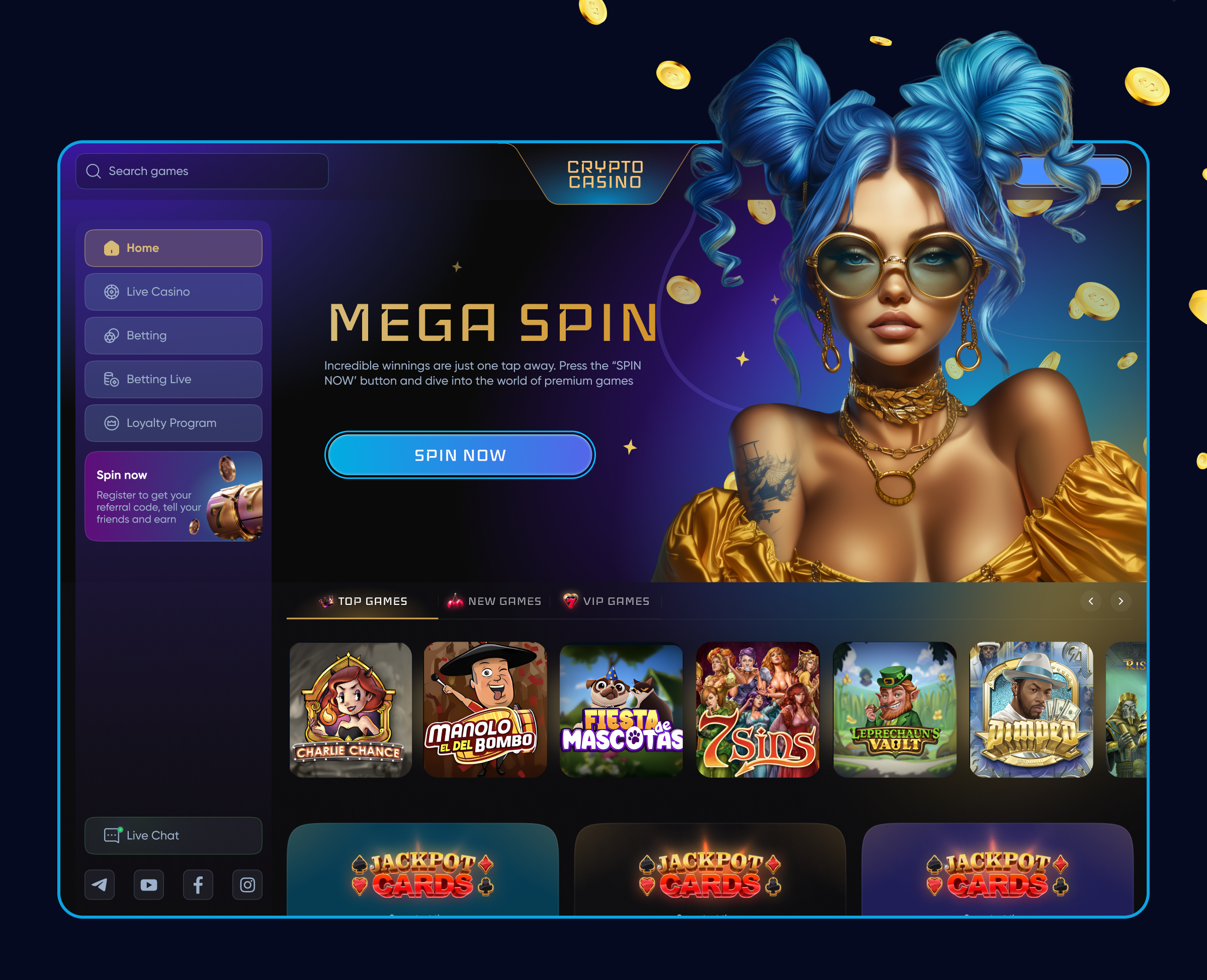Show previous games with left chevron
This screenshot has width=1207, height=980.
click(1091, 601)
